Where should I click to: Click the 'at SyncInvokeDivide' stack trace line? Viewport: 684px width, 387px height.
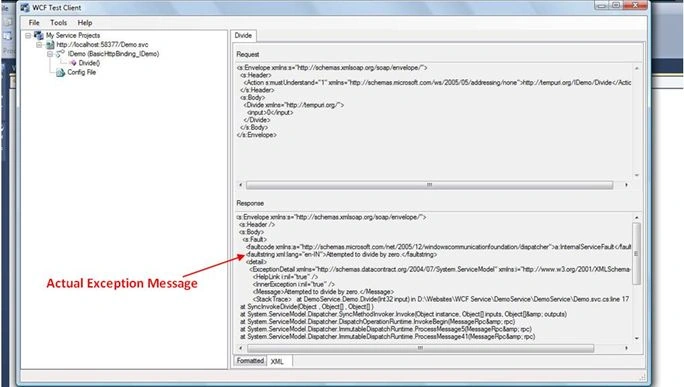[x=307, y=307]
